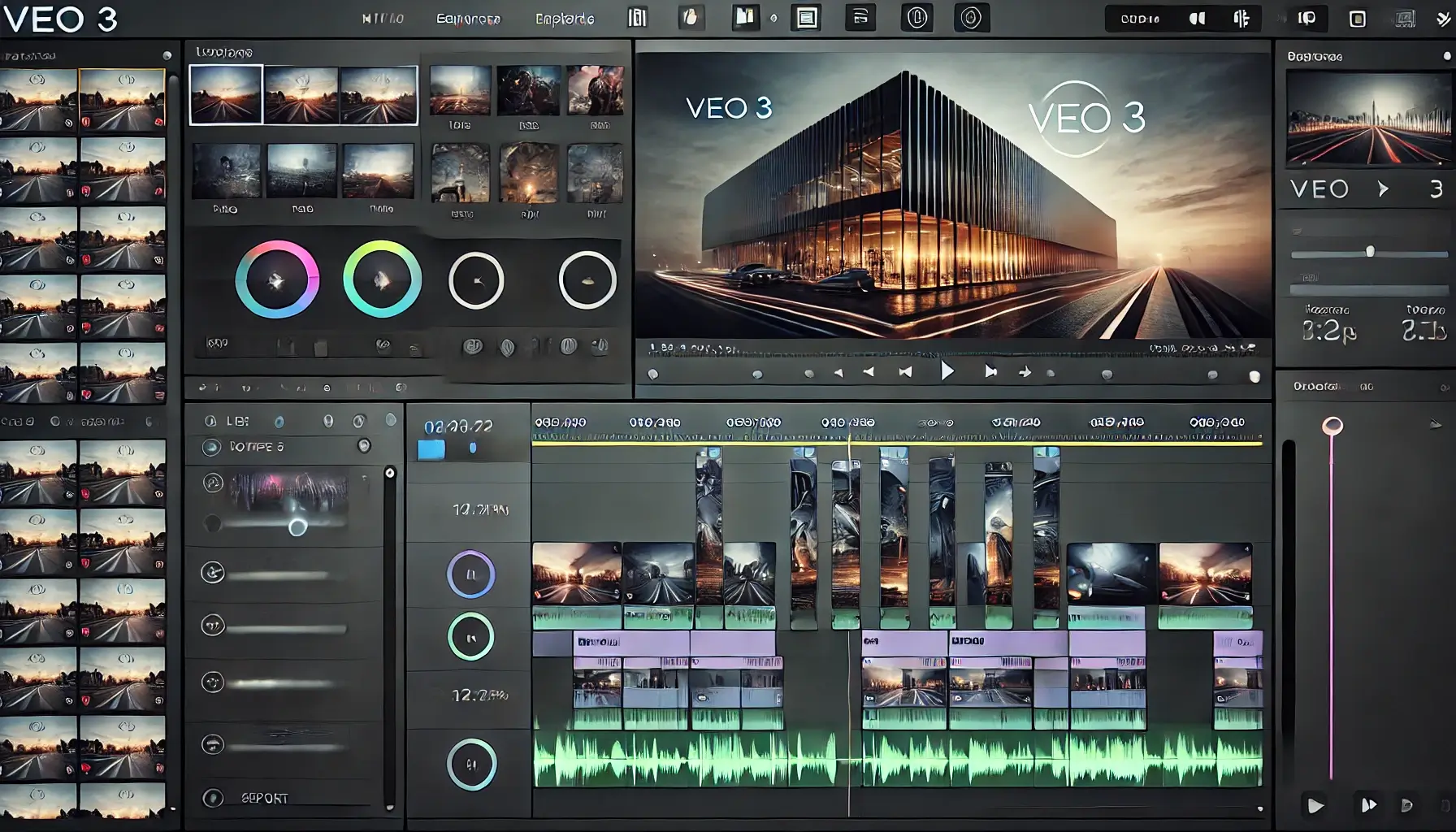Click the effects panel's vertical scrollbar handle
Screen dimensions: 1456x832
[390, 473]
